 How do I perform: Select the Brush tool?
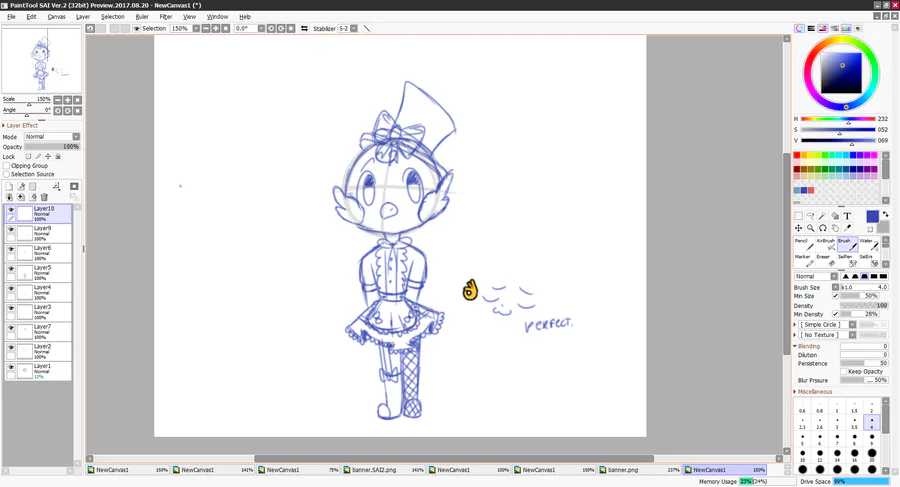click(x=847, y=244)
